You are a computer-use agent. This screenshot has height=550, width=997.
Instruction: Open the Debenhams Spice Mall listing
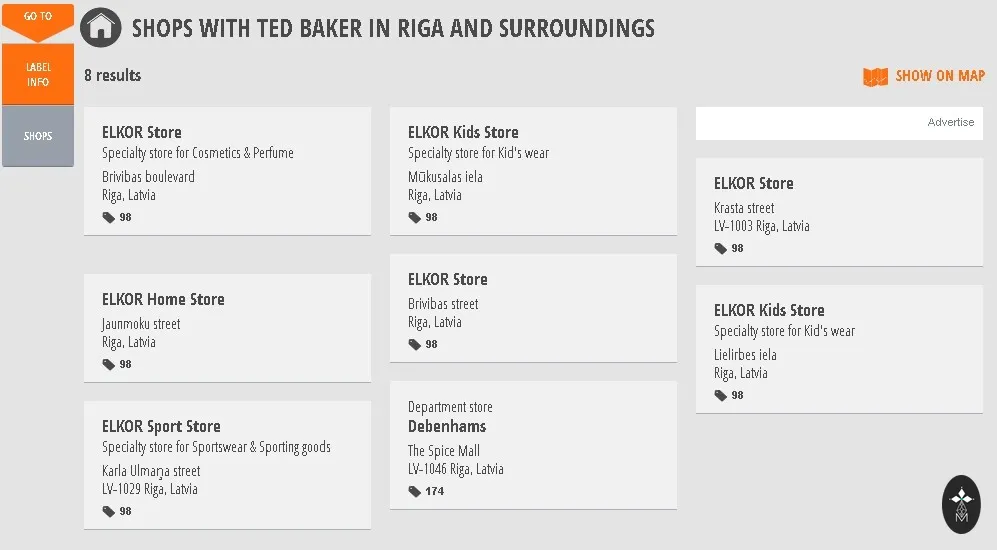[x=533, y=445]
